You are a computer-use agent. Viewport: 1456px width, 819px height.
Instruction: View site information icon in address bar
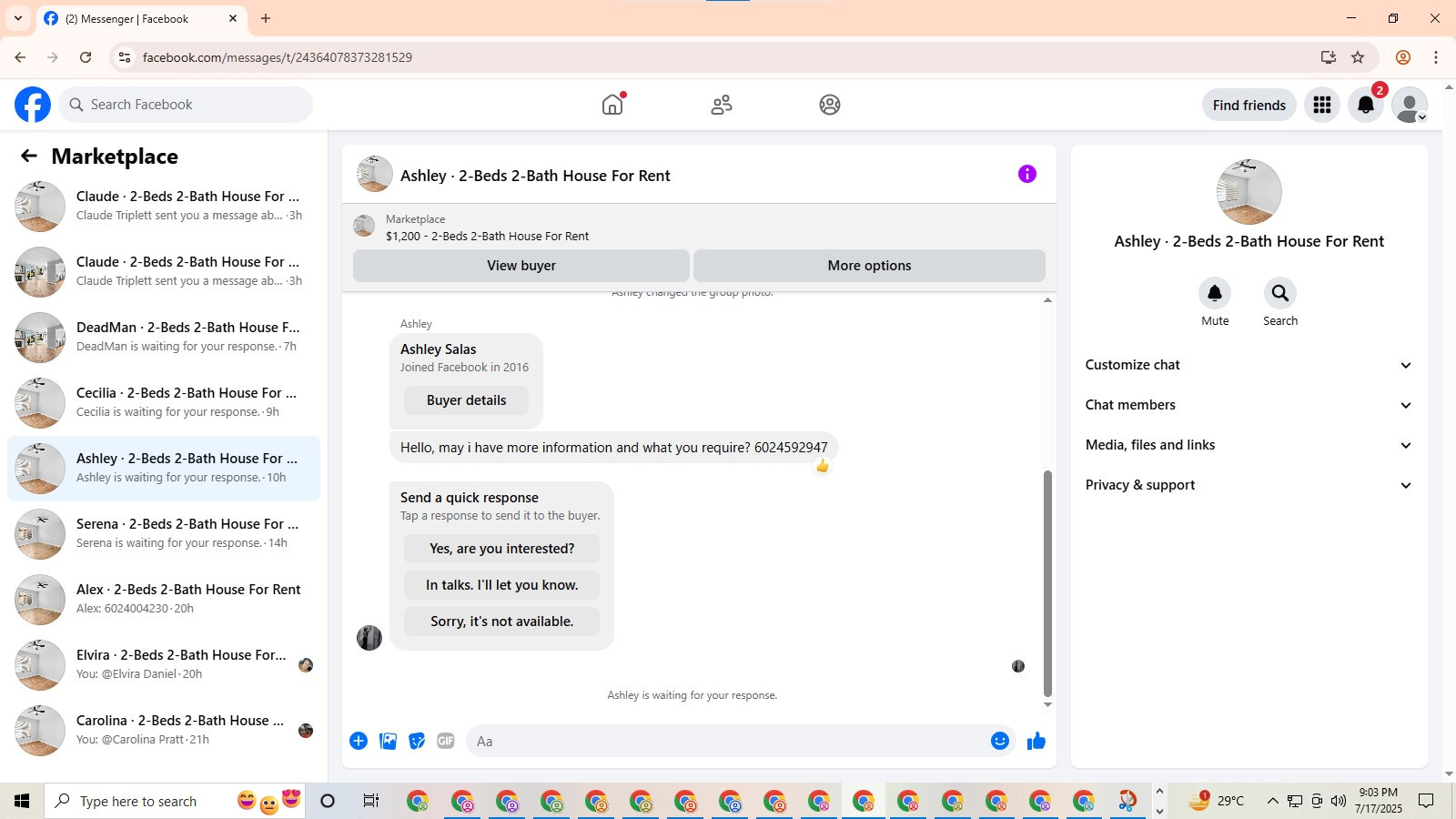pyautogui.click(x=125, y=57)
